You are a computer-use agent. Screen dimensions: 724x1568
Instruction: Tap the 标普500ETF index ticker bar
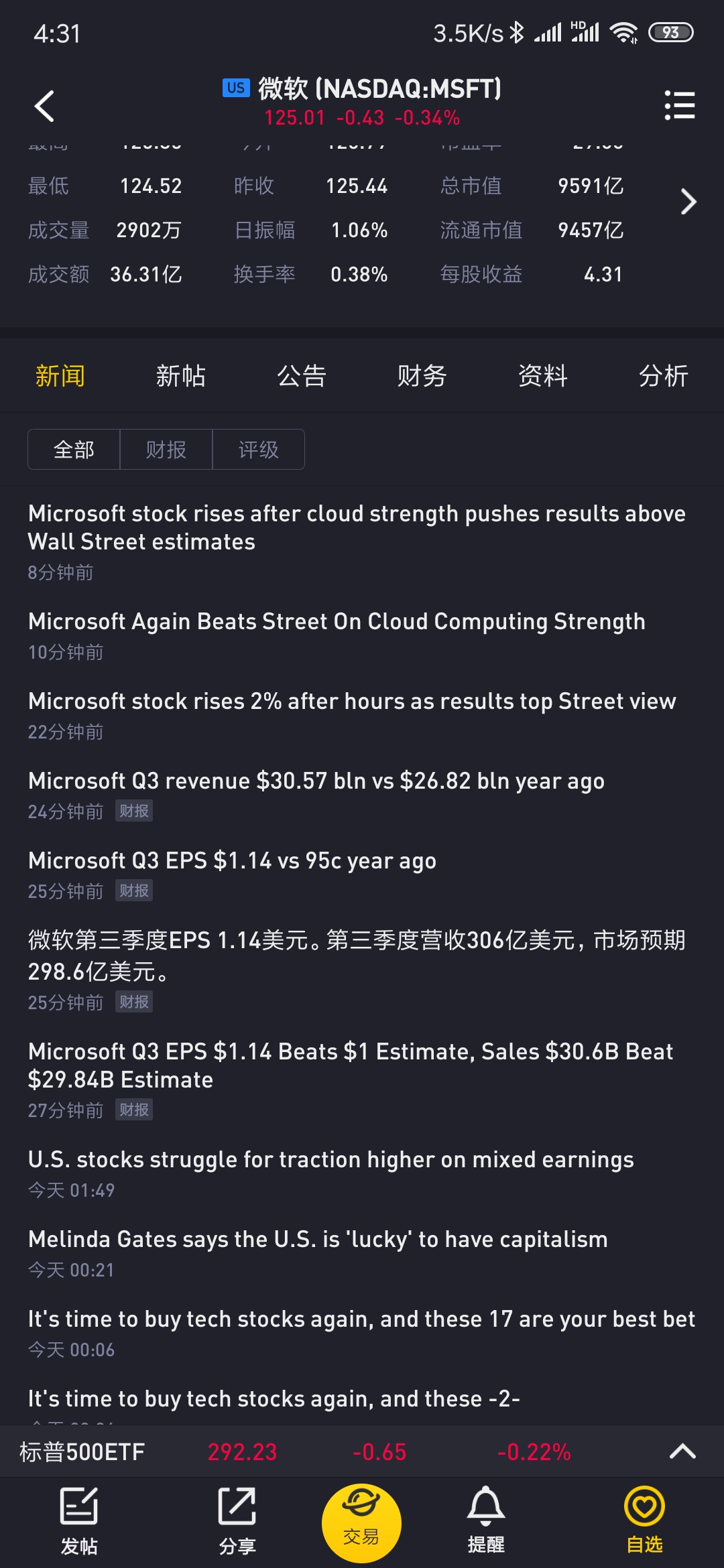(x=362, y=1451)
